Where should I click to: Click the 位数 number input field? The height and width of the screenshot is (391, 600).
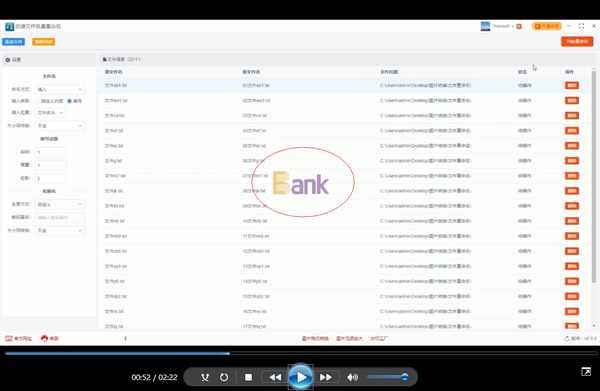coord(51,178)
